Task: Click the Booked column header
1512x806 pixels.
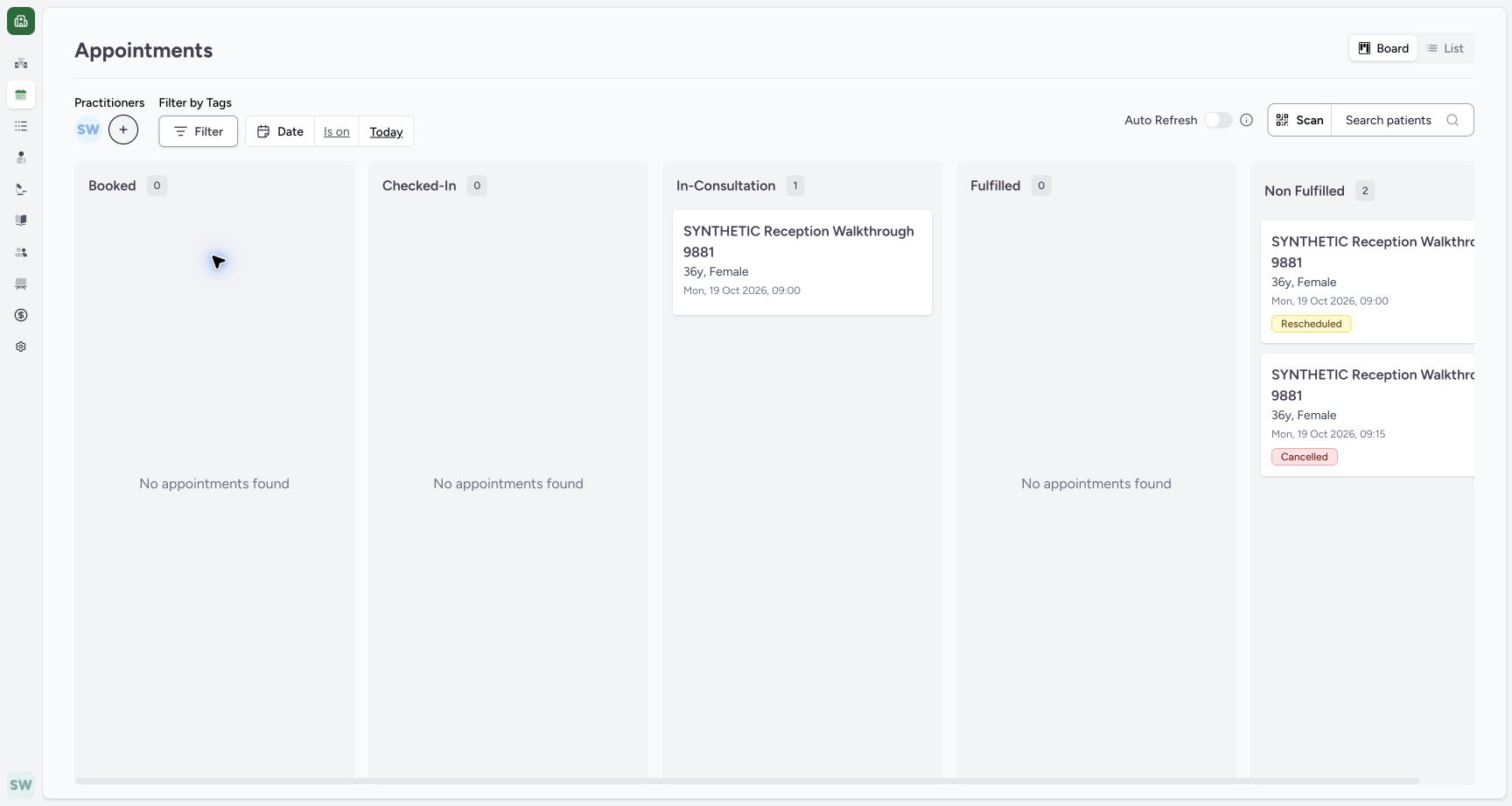Action: click(x=112, y=186)
